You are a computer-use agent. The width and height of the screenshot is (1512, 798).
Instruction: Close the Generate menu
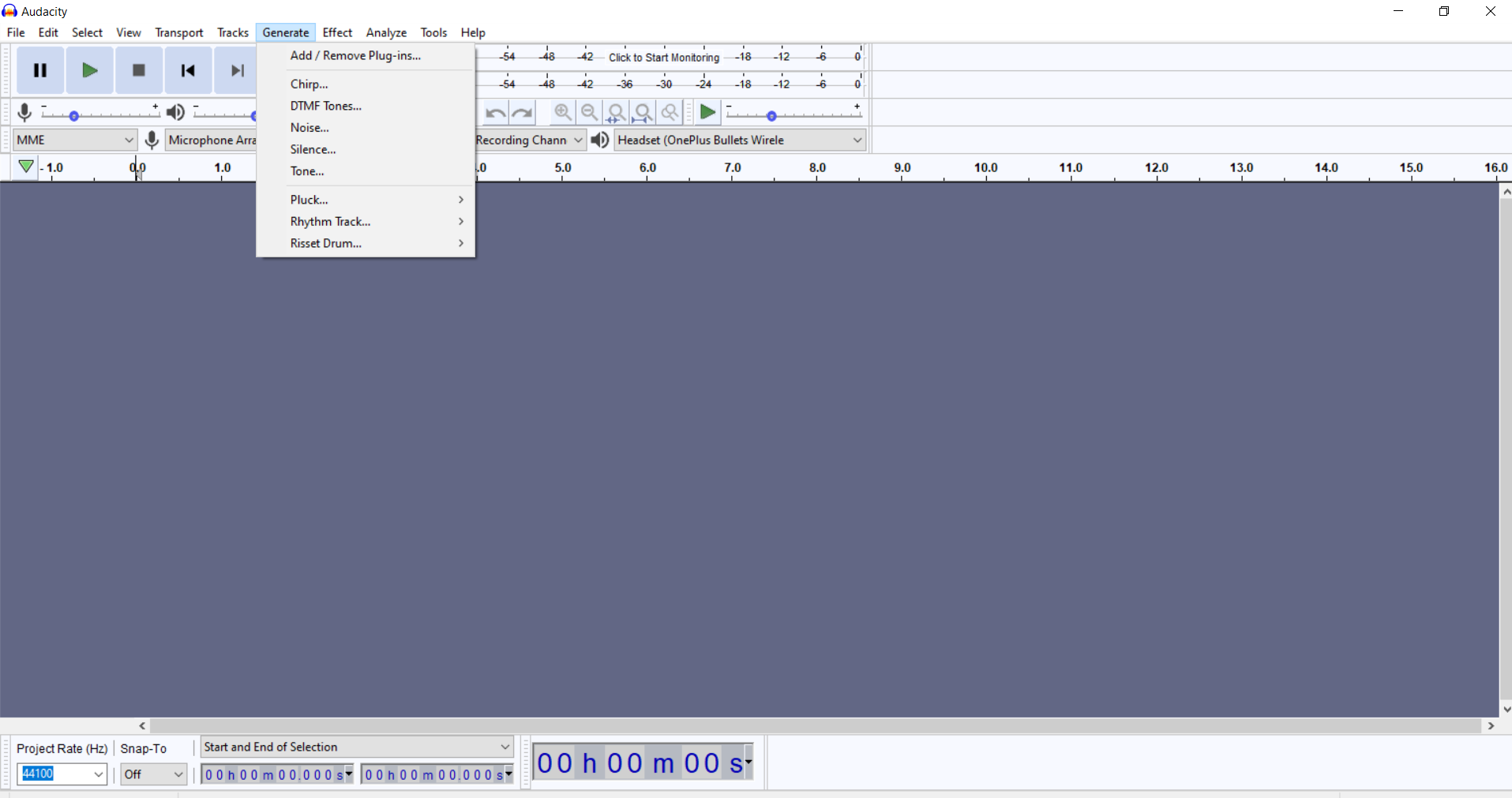pyautogui.click(x=286, y=32)
